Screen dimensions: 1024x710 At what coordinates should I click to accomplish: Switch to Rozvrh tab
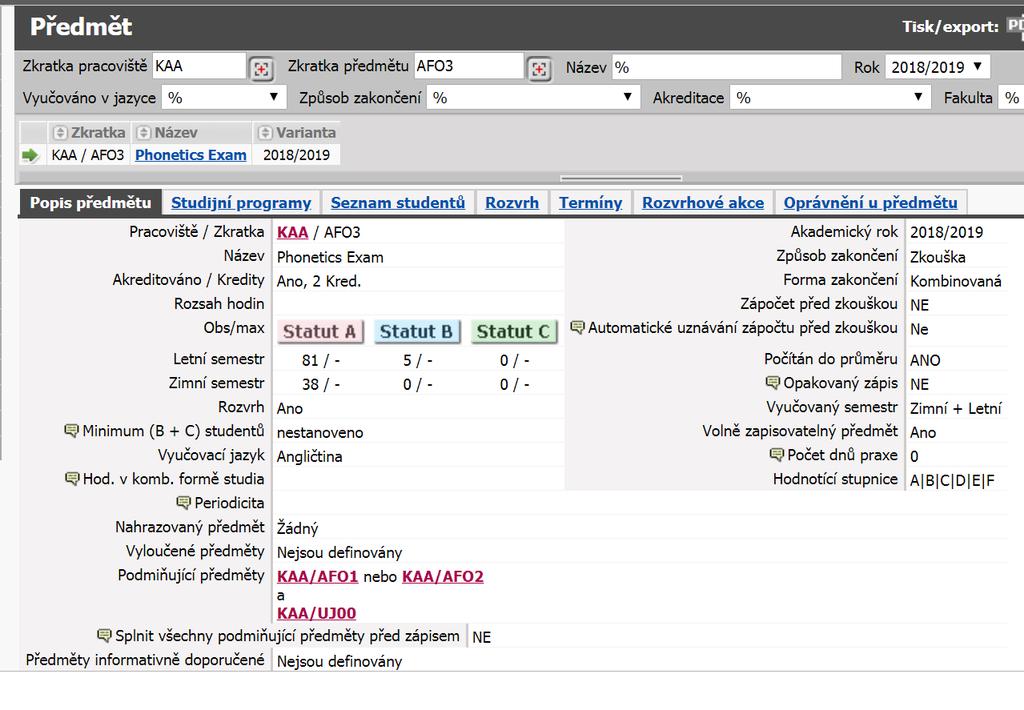point(512,202)
